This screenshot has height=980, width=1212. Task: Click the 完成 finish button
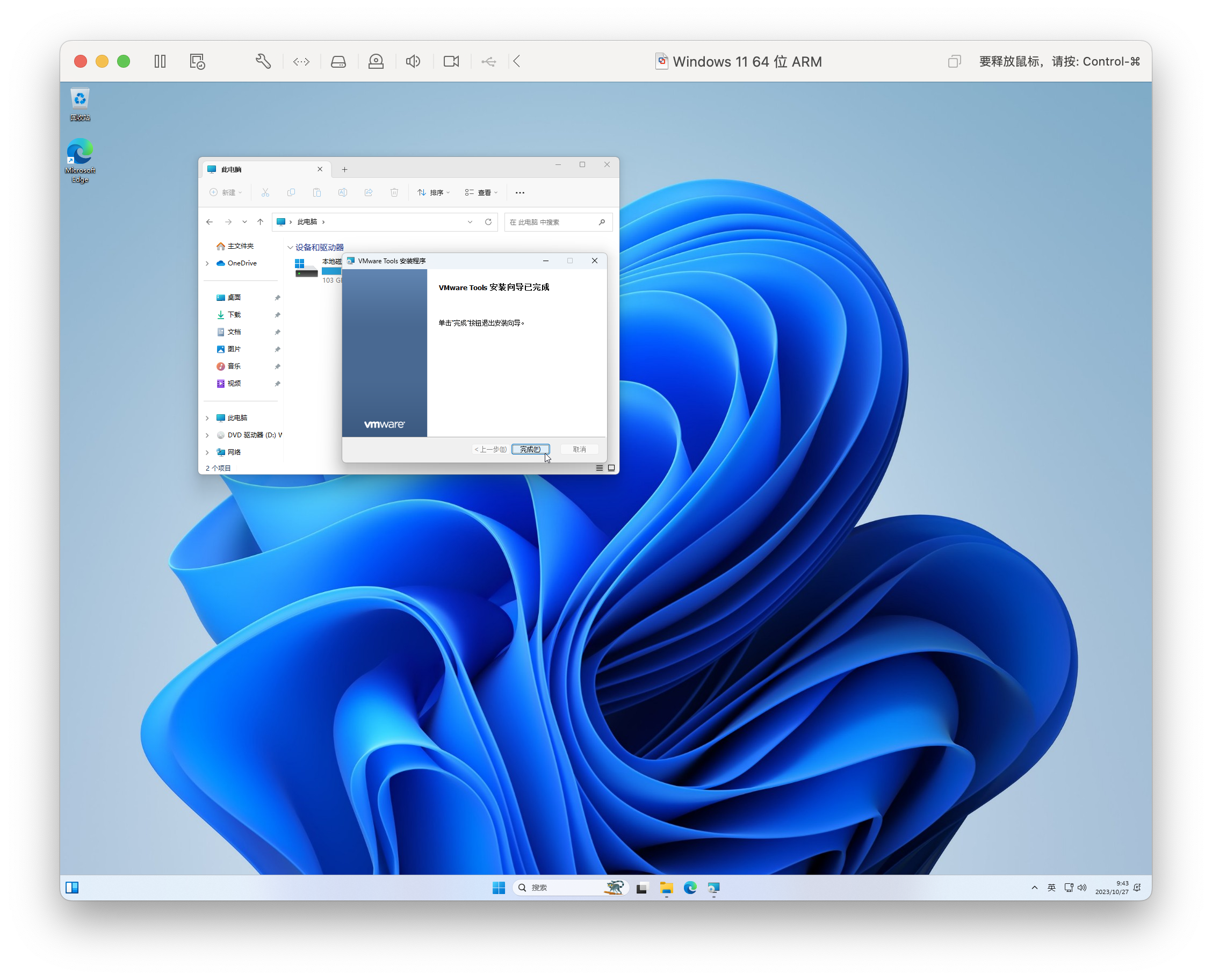(530, 449)
